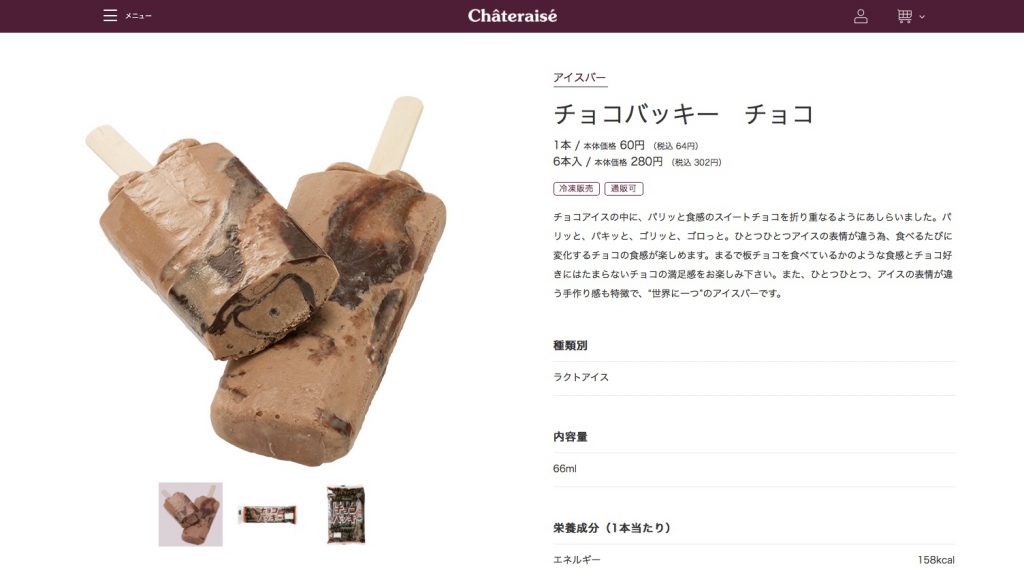
Task: Click the product title チョコバッキー チョコ
Action: tap(684, 114)
